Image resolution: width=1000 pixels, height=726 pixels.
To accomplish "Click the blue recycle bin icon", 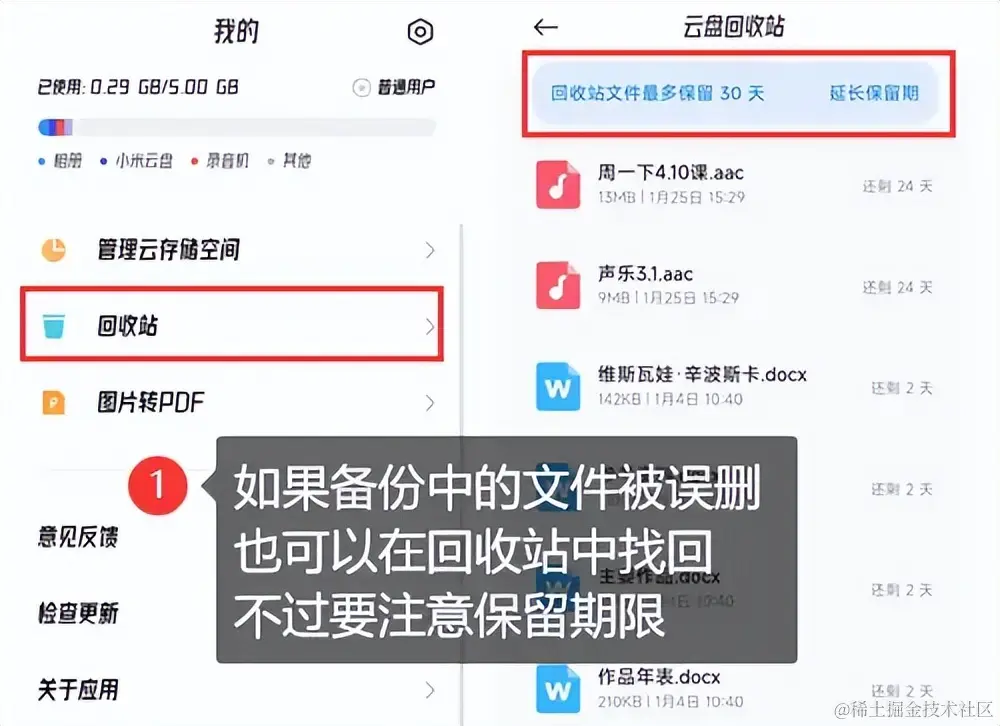I will [54, 325].
